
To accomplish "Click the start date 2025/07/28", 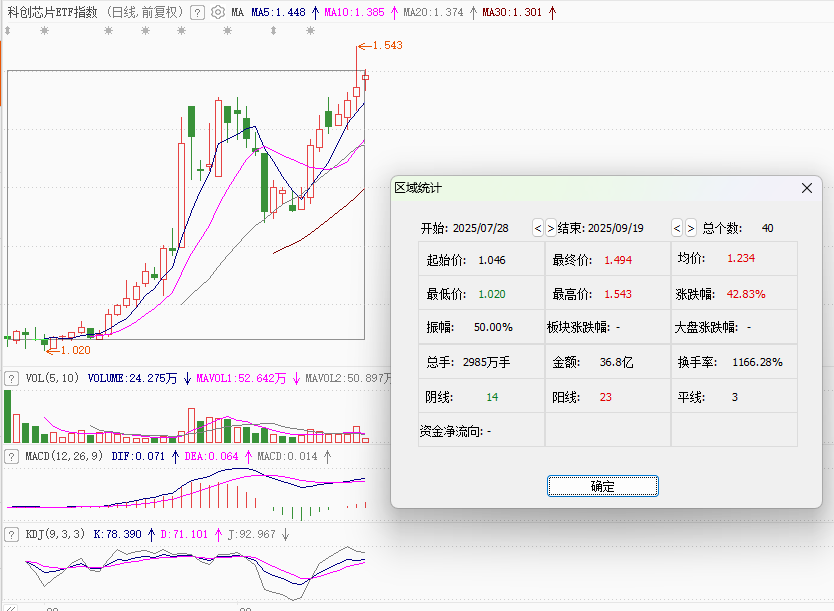I will pyautogui.click(x=481, y=228).
